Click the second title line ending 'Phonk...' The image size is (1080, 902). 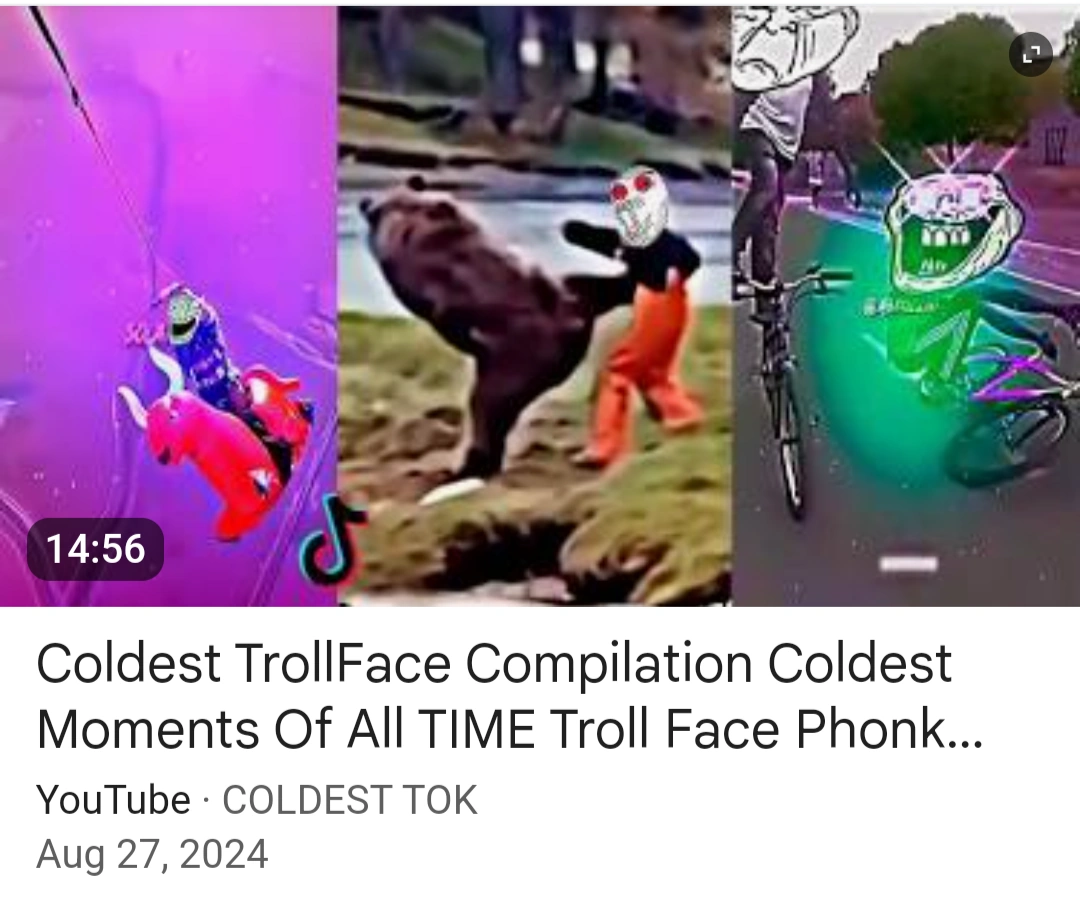click(x=510, y=728)
